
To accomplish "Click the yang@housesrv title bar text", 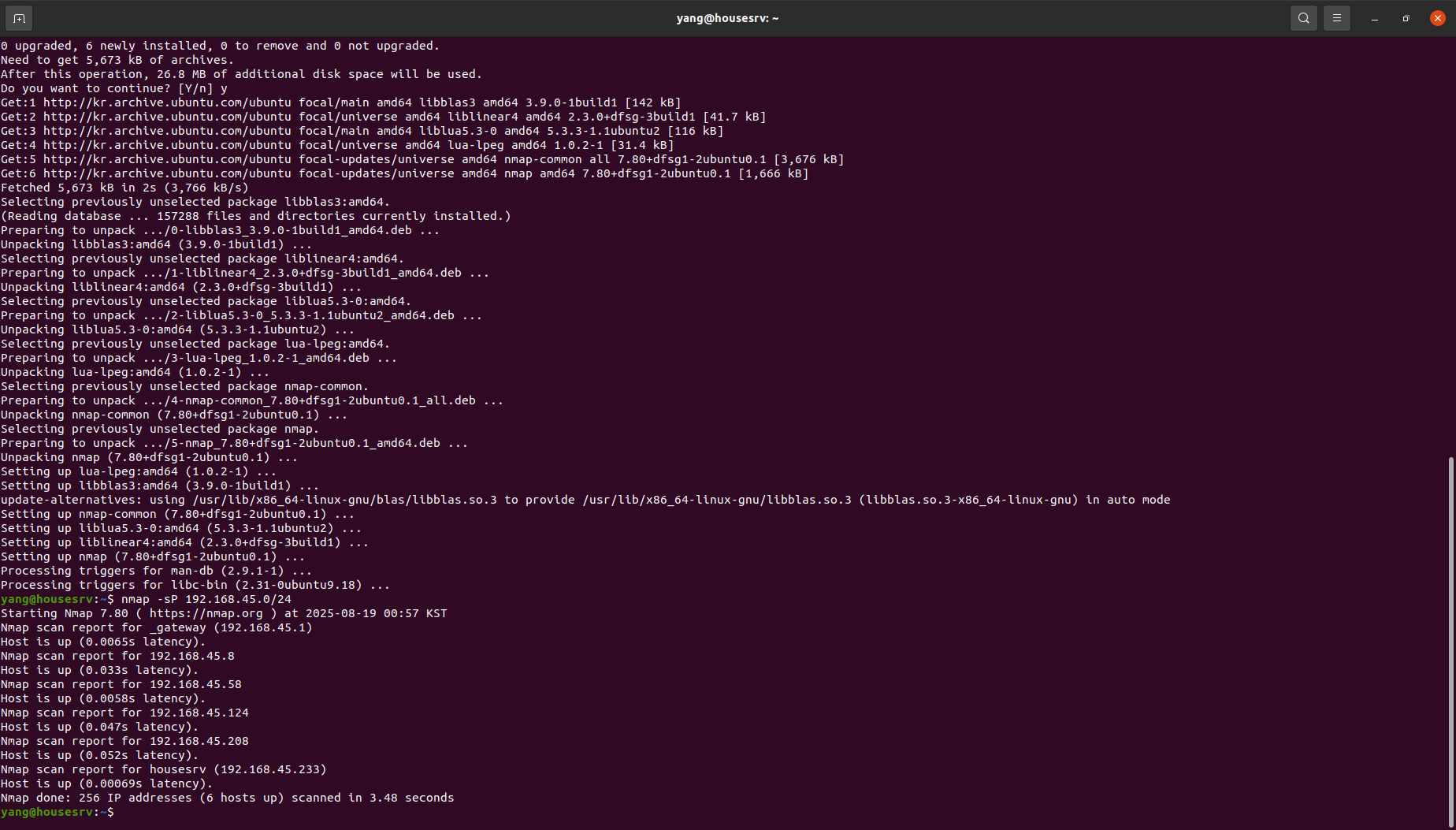I will tap(727, 17).
